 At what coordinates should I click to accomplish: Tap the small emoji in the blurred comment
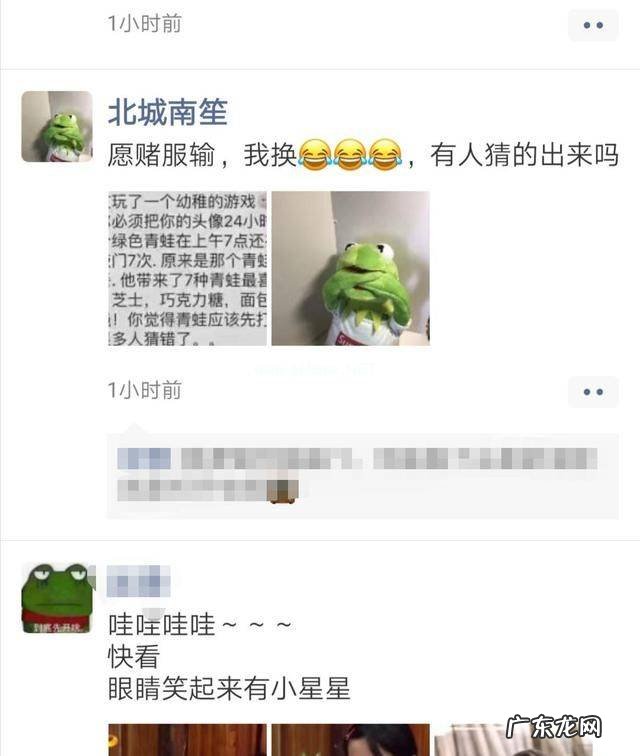click(x=283, y=491)
